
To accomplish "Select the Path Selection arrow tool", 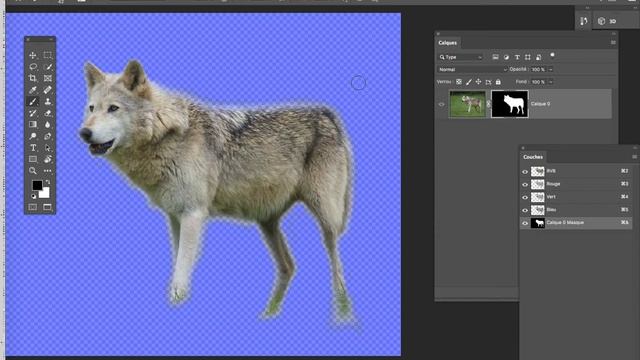I will coord(47,148).
